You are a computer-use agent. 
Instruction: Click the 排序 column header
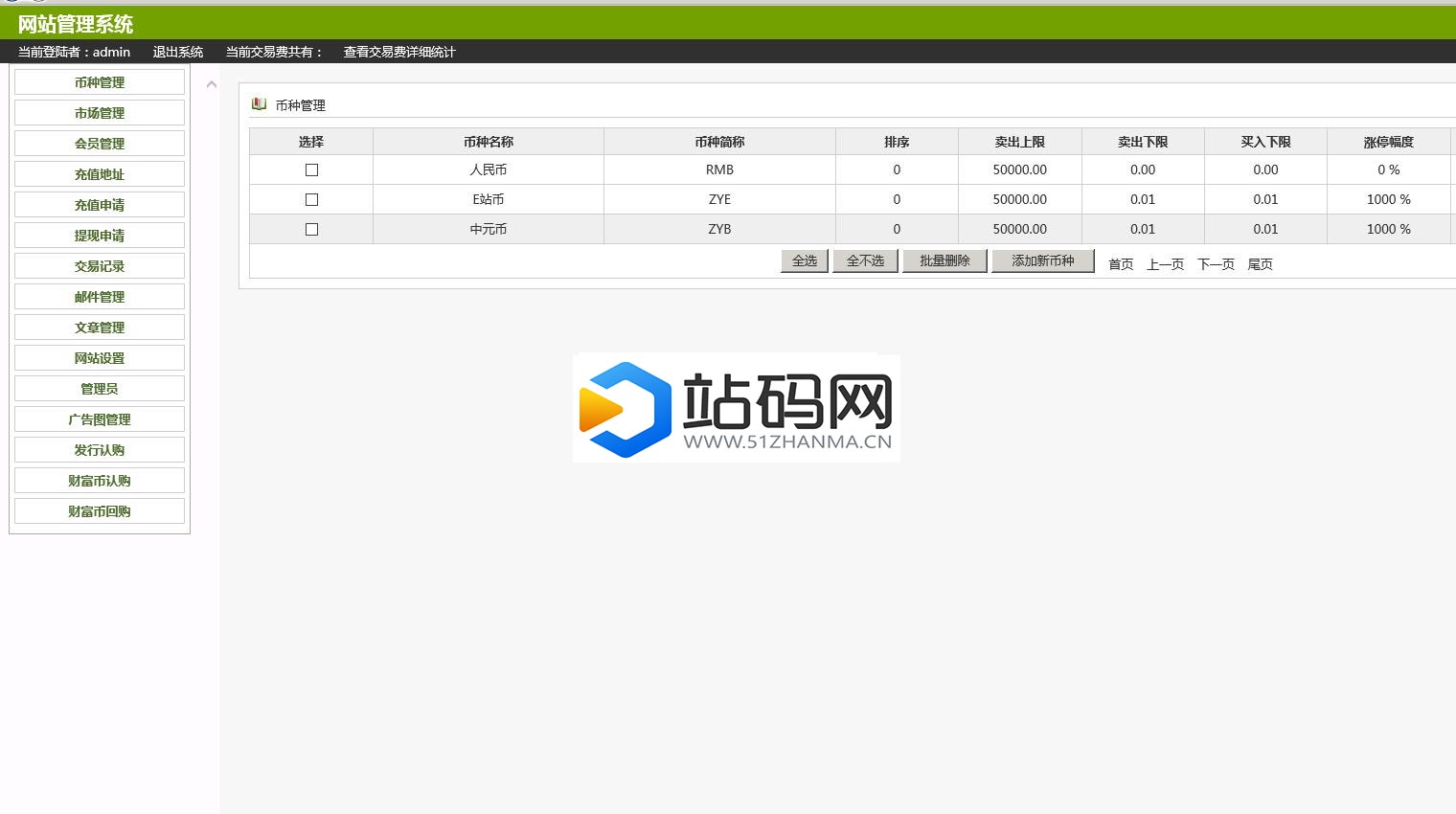coord(898,142)
